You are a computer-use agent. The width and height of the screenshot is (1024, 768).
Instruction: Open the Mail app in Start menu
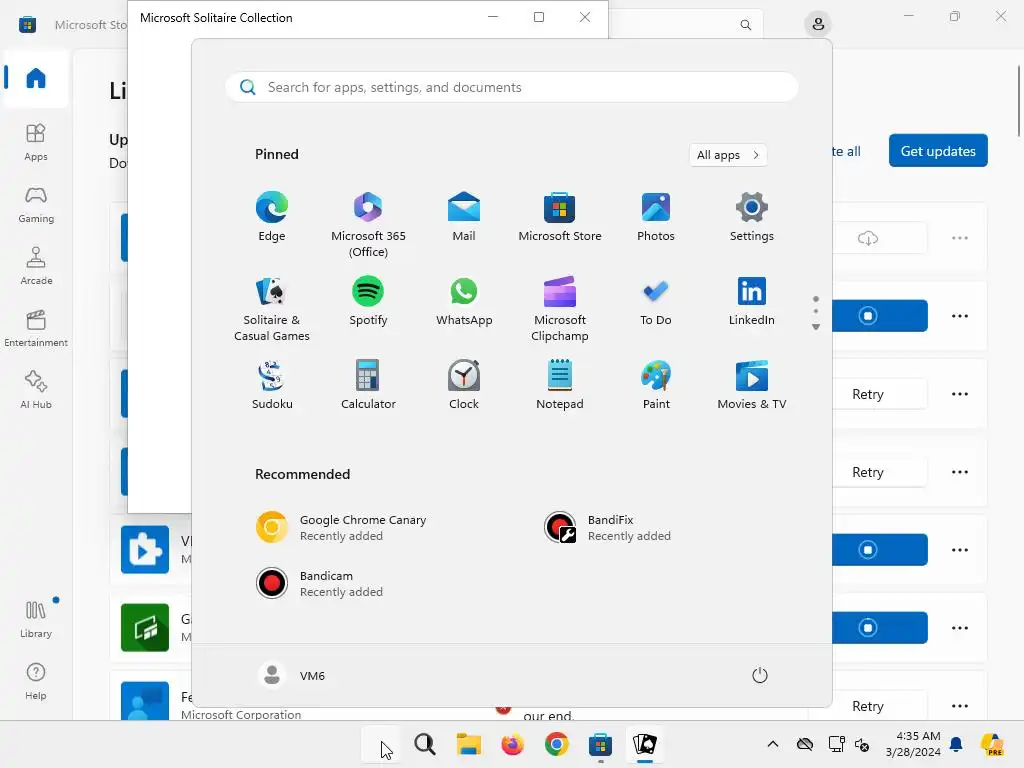pos(464,217)
